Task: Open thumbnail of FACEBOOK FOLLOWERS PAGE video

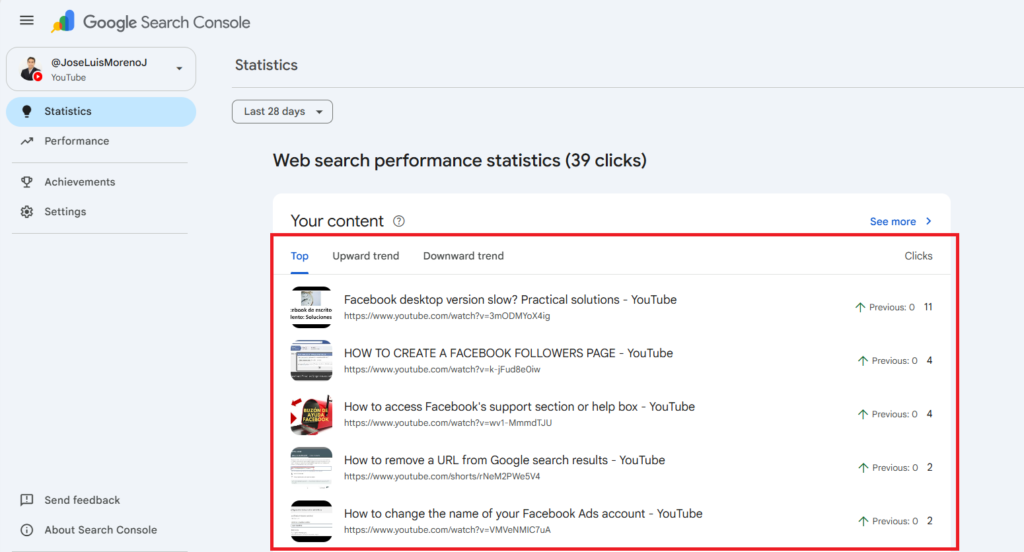Action: pyautogui.click(x=312, y=361)
